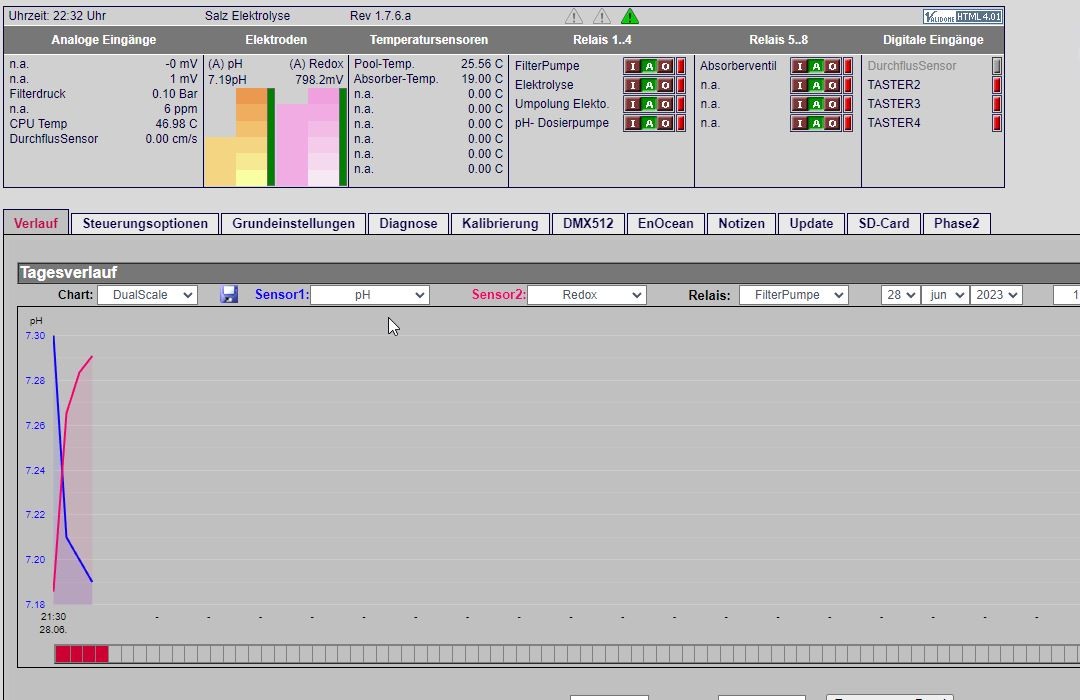Click the TASTER4 red indicator

point(997,123)
